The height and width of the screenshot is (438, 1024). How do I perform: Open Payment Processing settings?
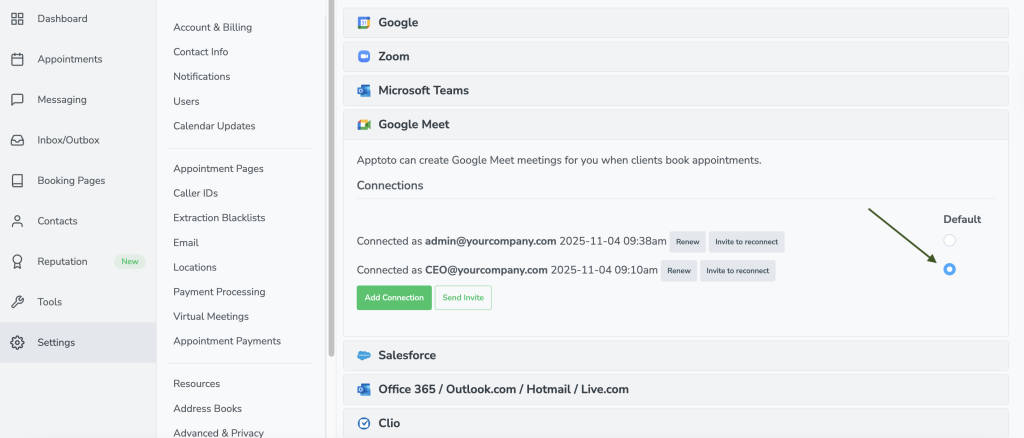[219, 292]
